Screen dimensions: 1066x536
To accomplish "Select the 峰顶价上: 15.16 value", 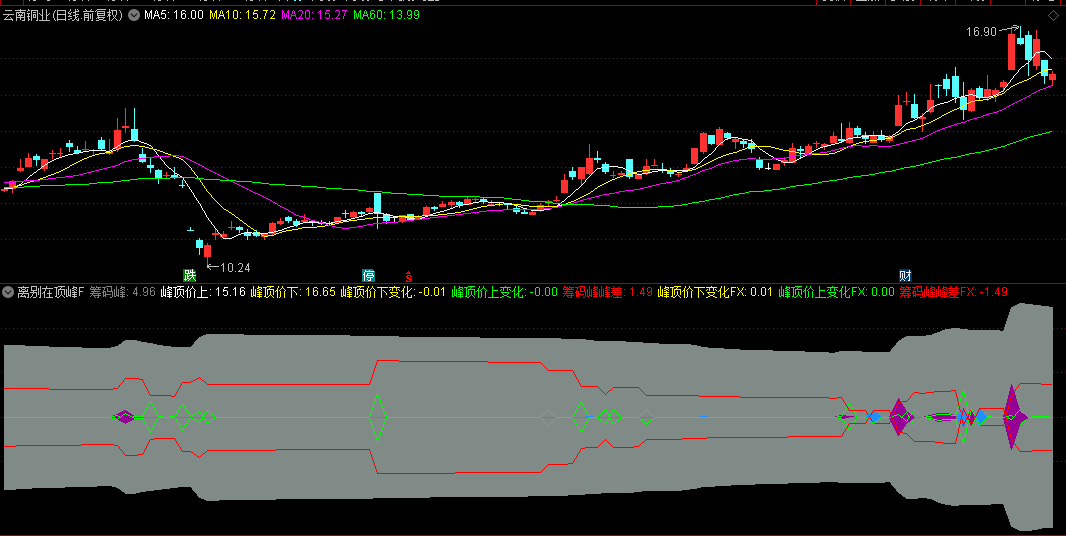I will point(203,292).
